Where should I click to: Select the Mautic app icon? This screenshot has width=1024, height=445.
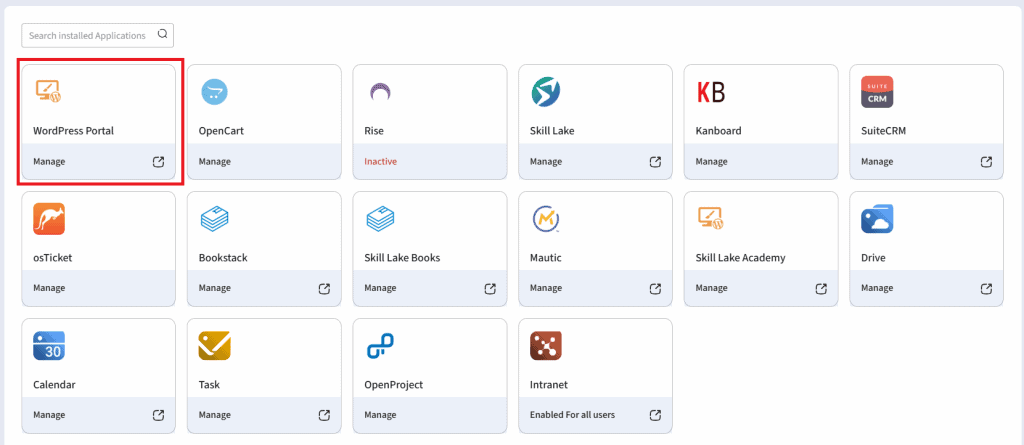(x=546, y=219)
